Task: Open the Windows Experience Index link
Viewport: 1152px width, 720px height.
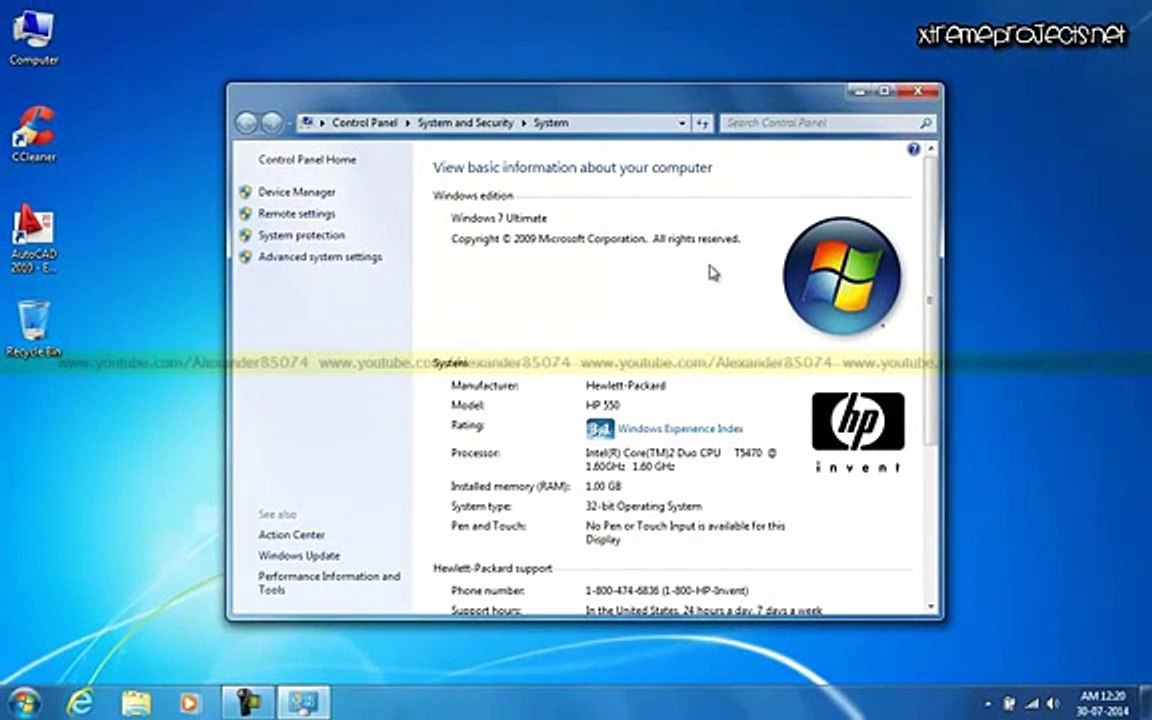Action: (x=680, y=428)
